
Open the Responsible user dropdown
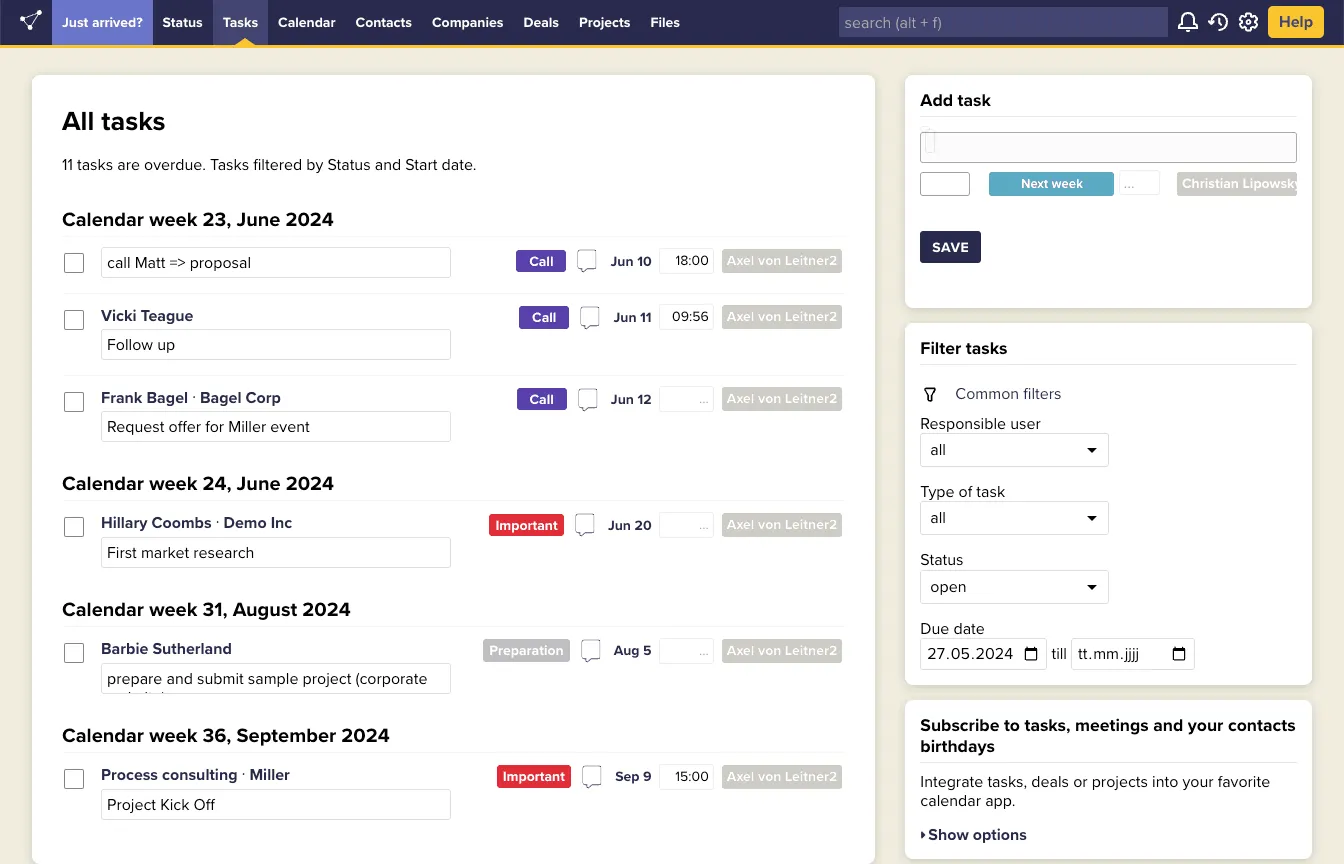pos(1014,450)
